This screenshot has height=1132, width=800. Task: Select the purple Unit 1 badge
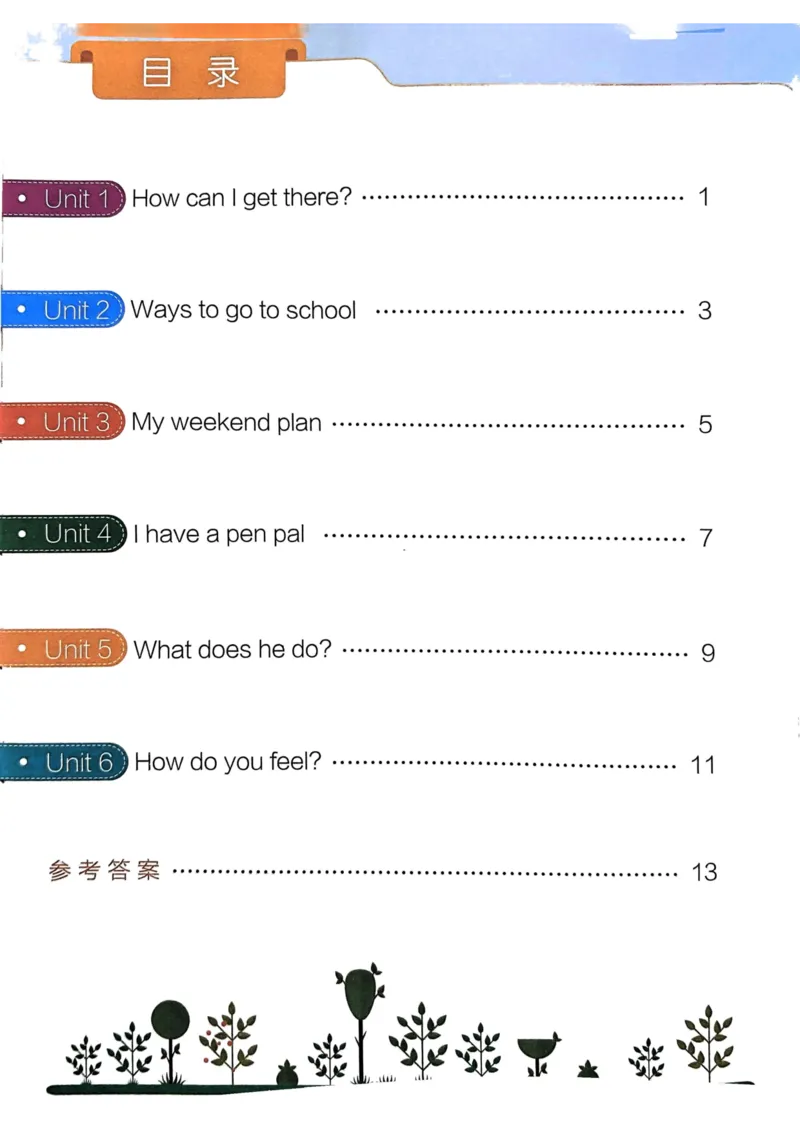(x=65, y=198)
